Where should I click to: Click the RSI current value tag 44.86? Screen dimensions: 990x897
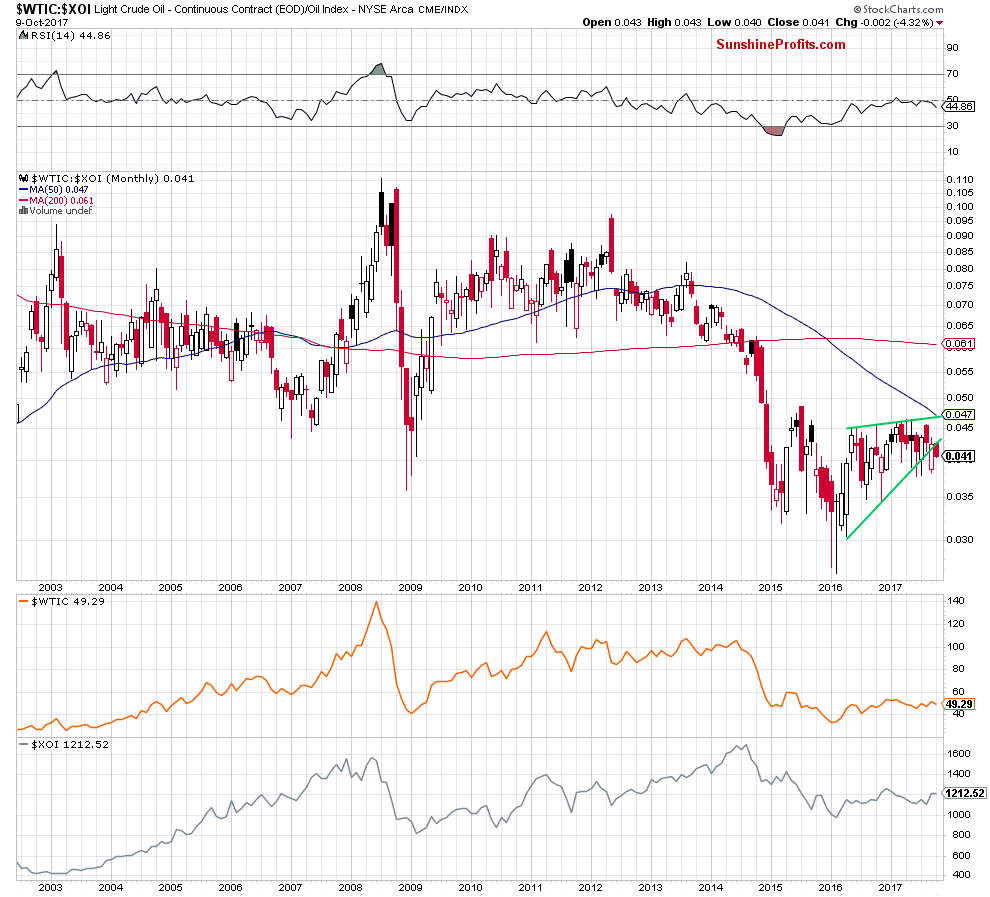(959, 106)
